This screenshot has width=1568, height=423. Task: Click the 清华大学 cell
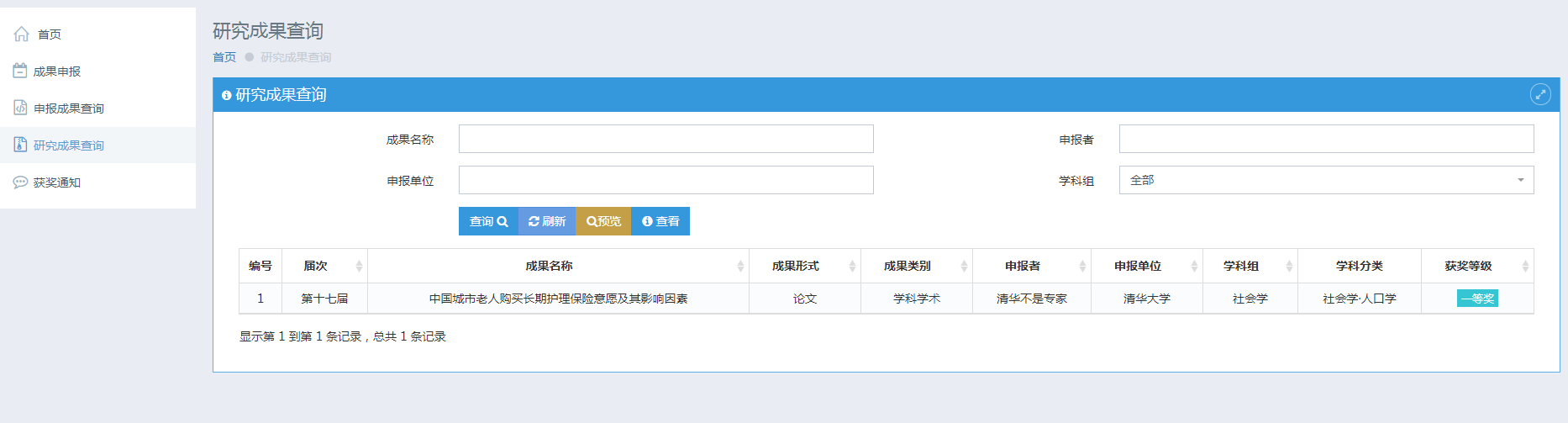click(1146, 299)
